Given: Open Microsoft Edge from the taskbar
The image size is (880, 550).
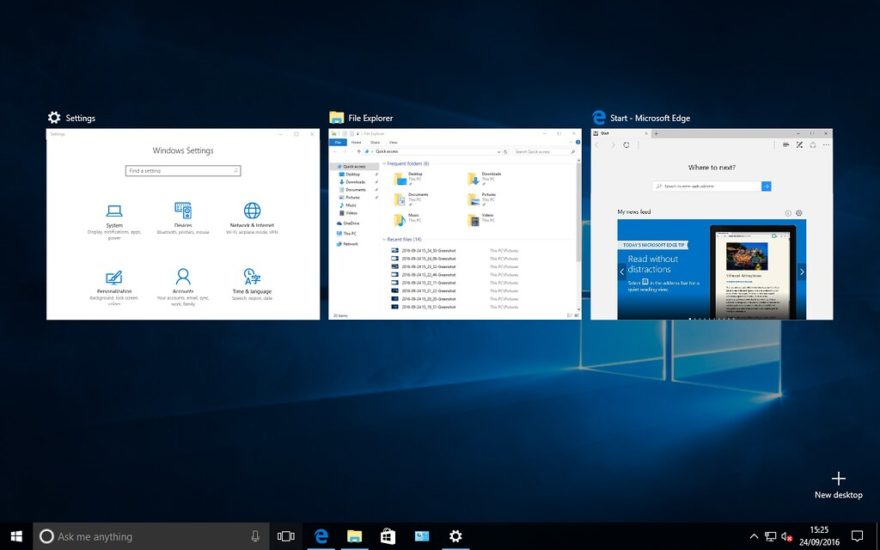Looking at the screenshot, I should click(321, 537).
